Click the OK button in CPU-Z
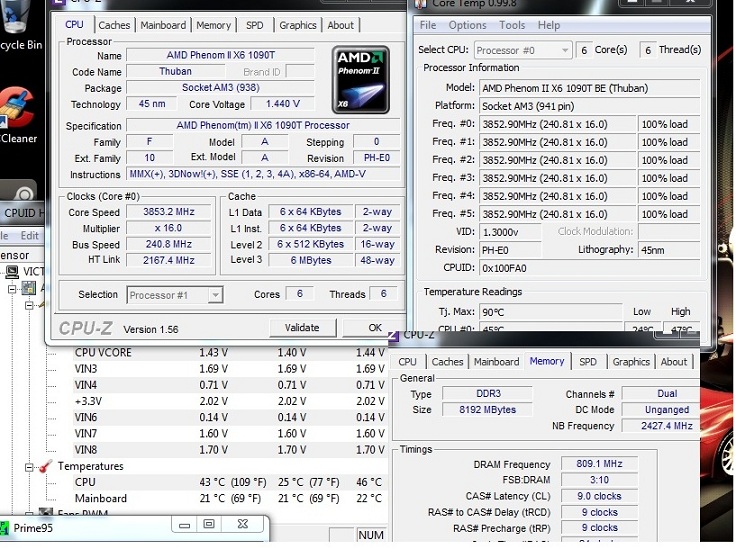 (375, 327)
